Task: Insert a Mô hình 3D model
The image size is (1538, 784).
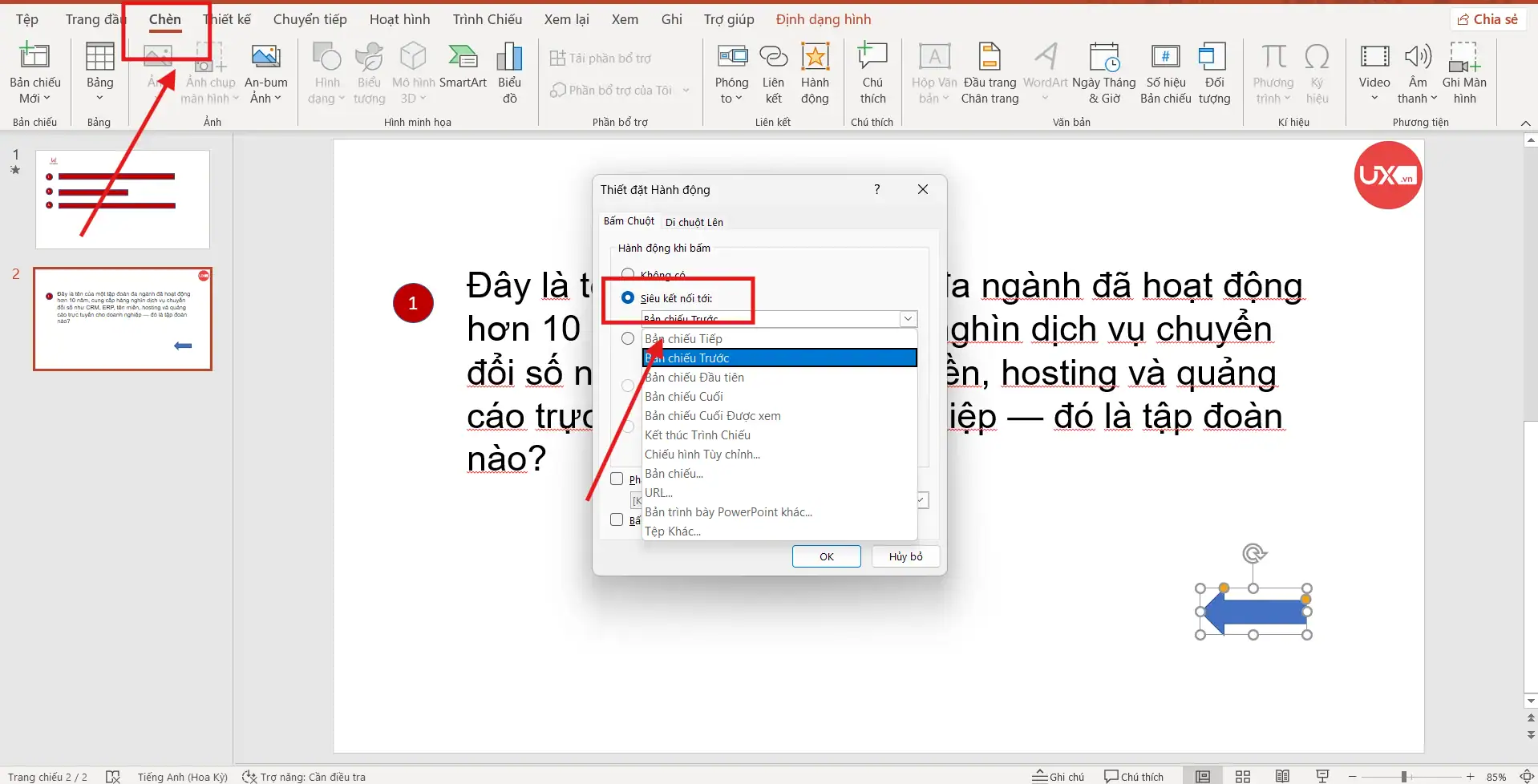Action: coord(412,72)
